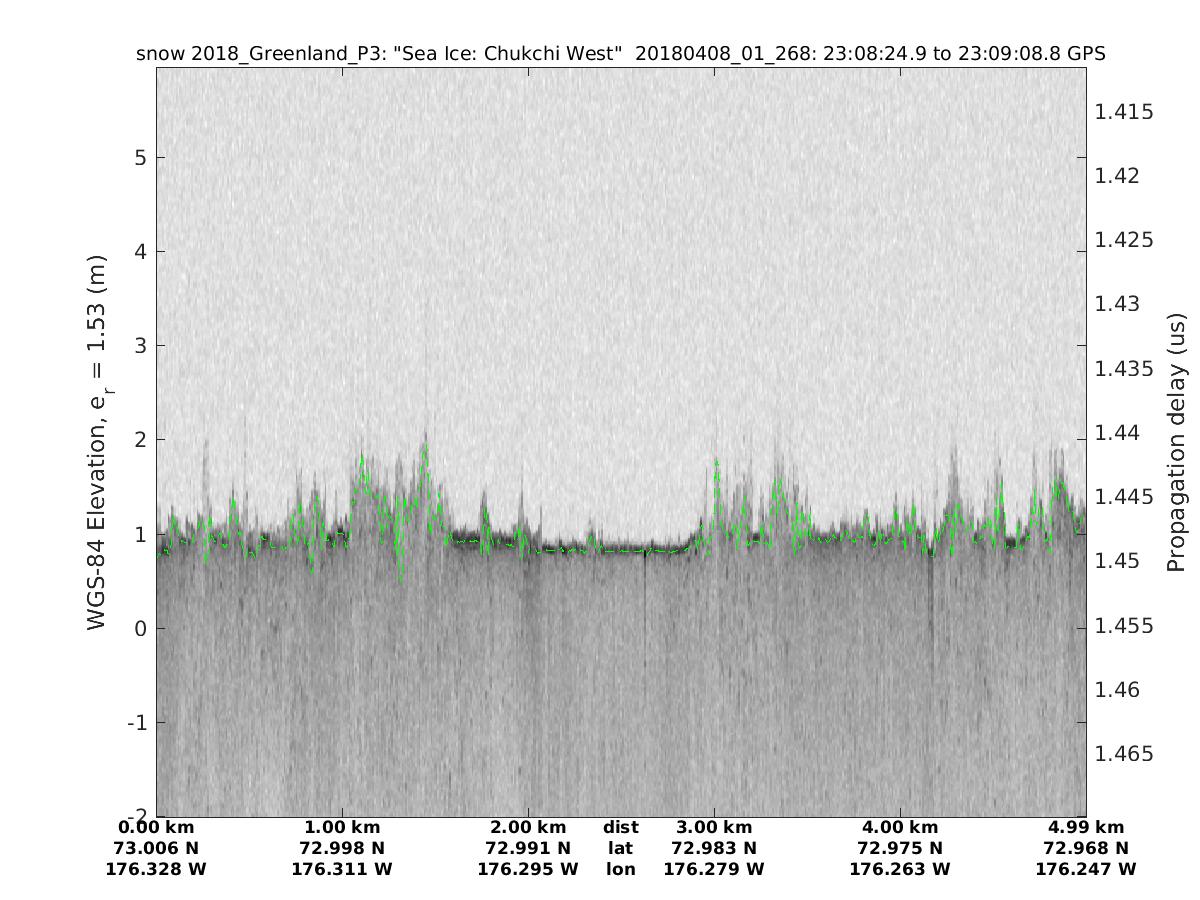Click the "2.00 km" distance label
Screen dimensions: 1200x900
coord(528,828)
